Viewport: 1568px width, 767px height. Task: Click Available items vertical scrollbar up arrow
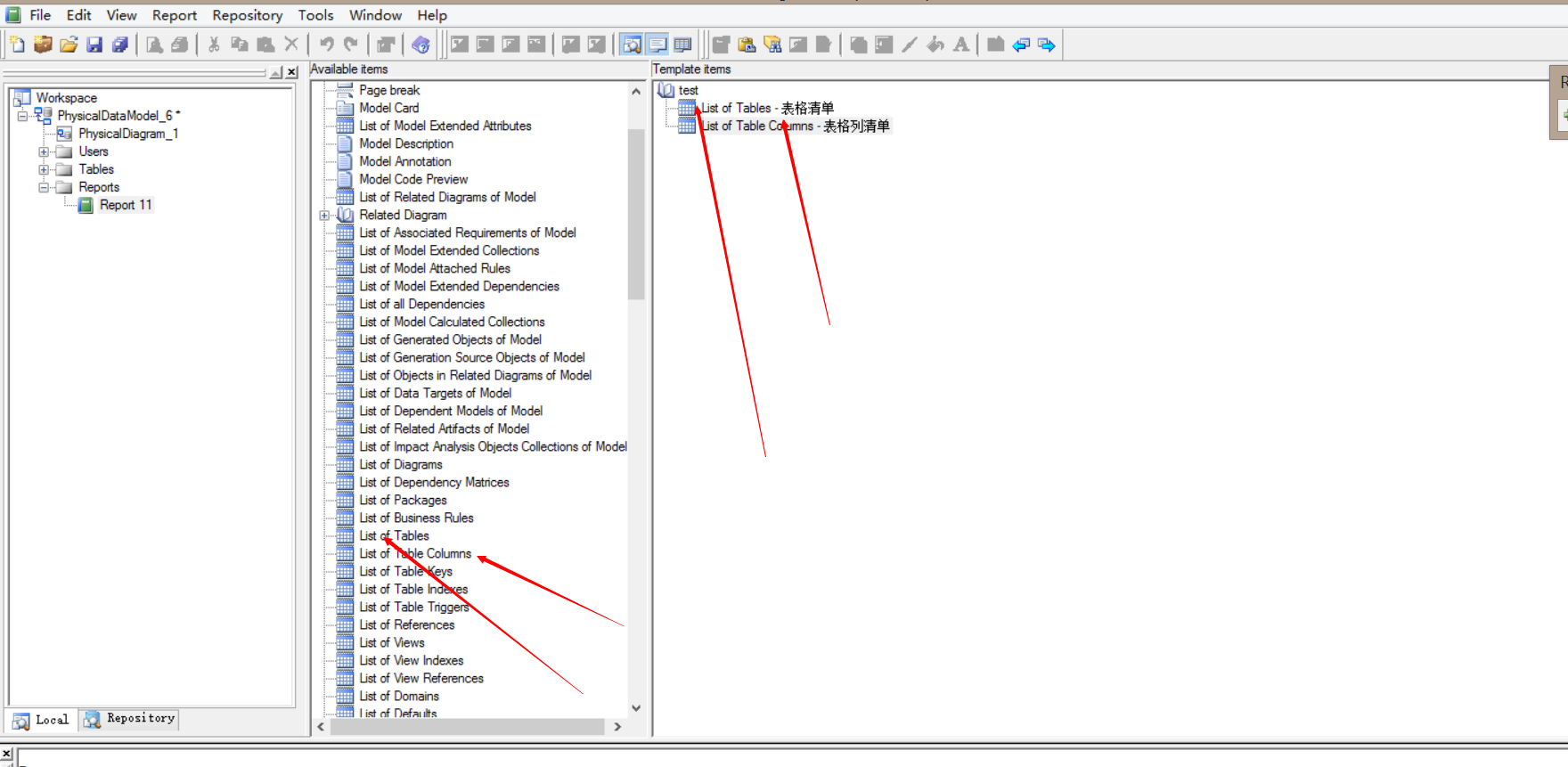[x=636, y=91]
